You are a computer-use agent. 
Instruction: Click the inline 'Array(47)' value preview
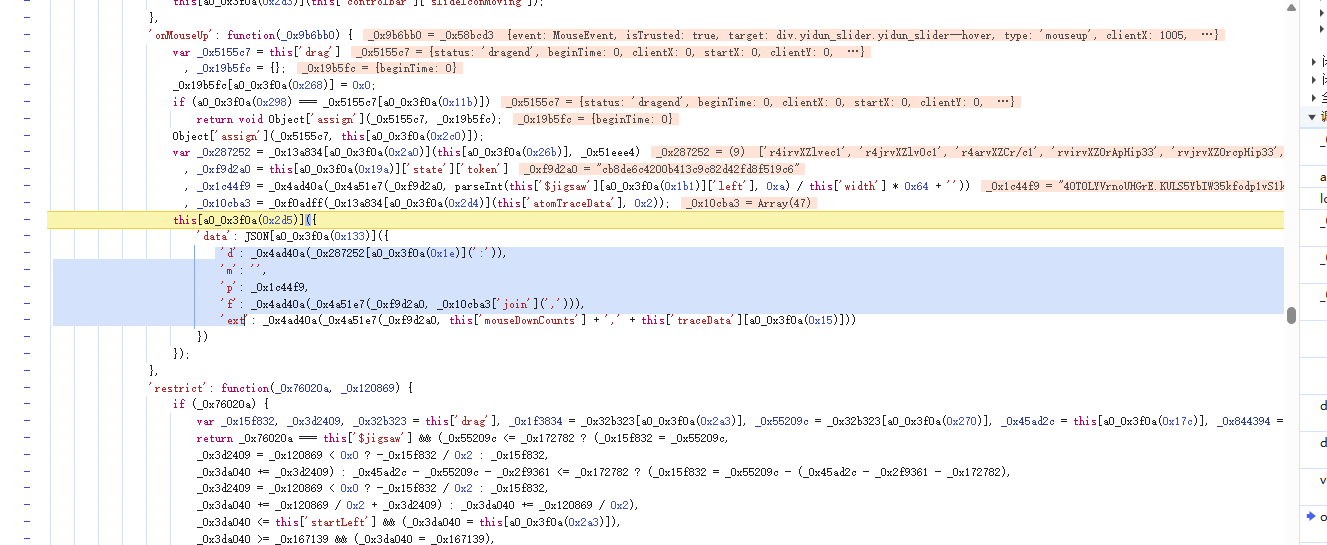(749, 203)
